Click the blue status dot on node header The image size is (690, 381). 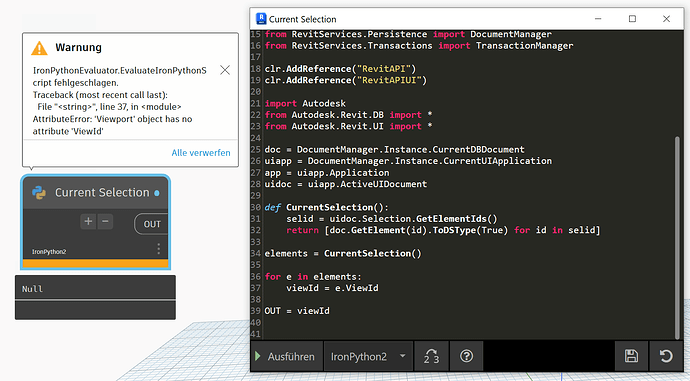(157, 193)
